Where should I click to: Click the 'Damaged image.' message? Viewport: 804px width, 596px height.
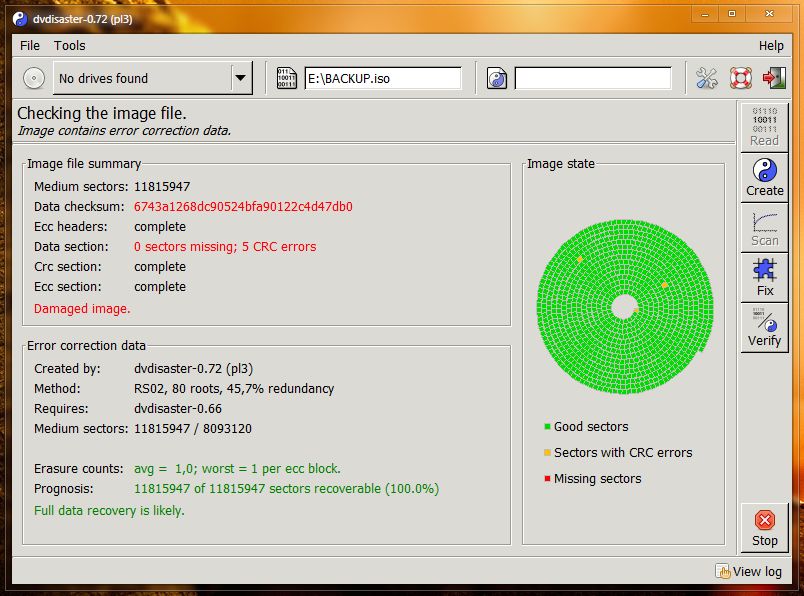click(x=82, y=309)
